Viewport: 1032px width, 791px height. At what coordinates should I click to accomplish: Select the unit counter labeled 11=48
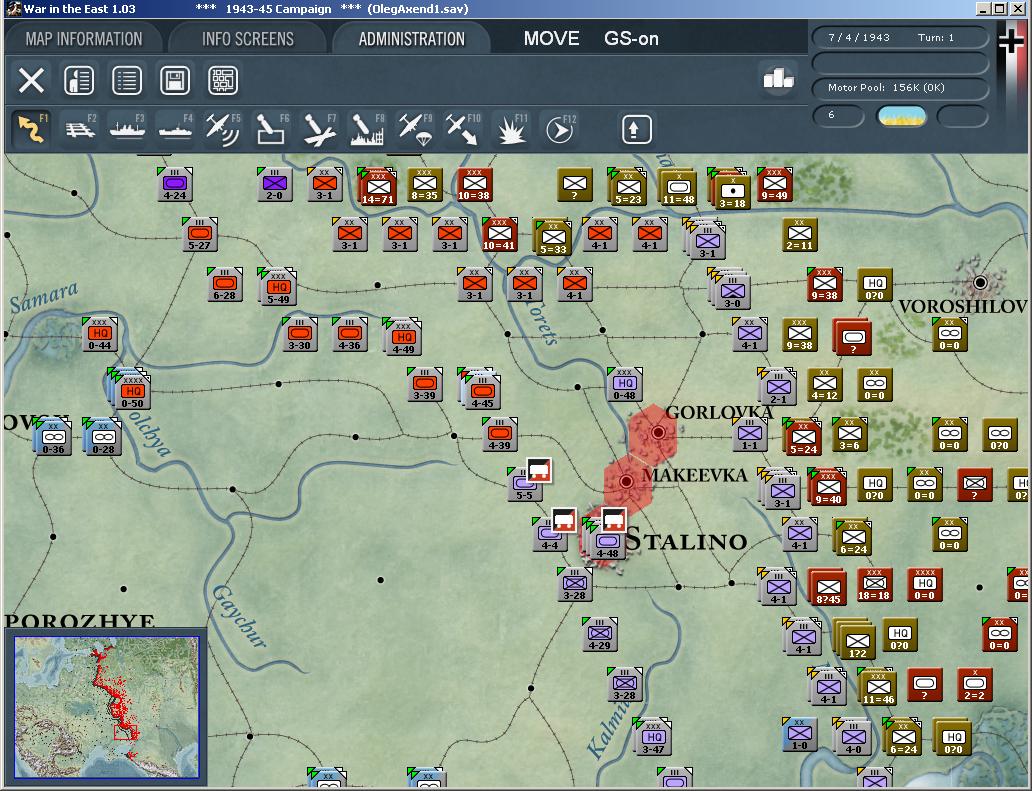(679, 186)
